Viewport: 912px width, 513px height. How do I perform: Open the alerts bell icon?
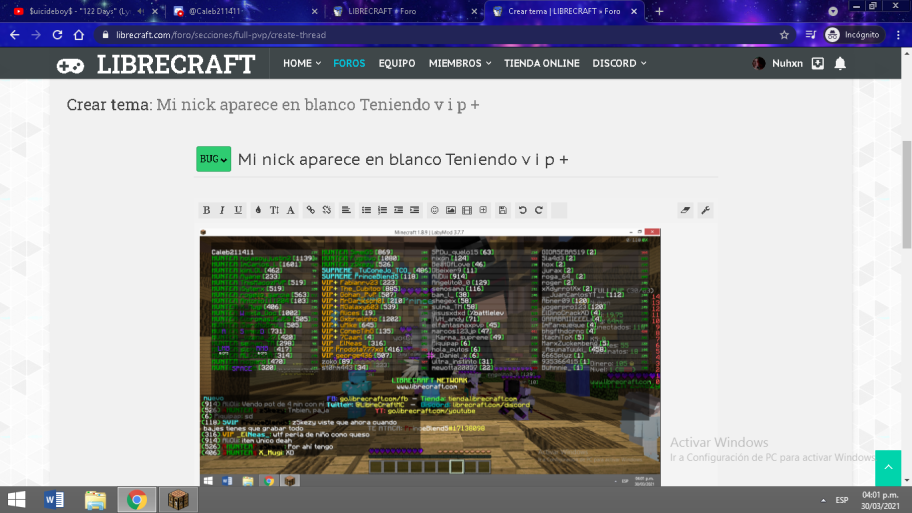pyautogui.click(x=840, y=63)
